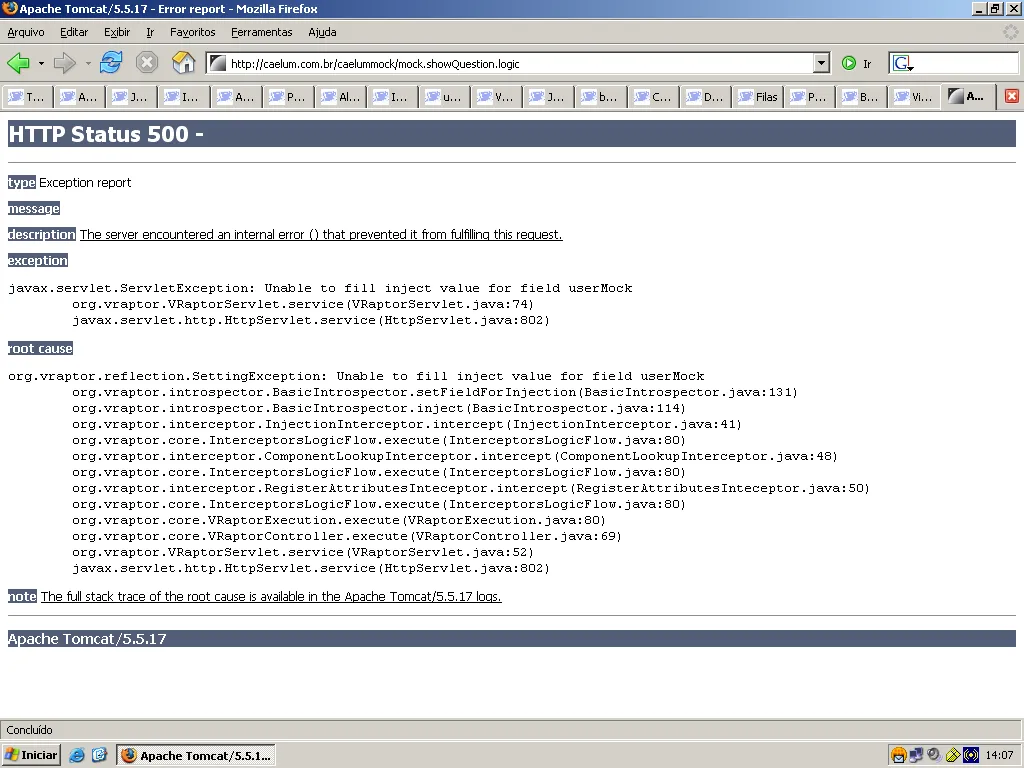Click the Forward arrow button

click(x=65, y=63)
